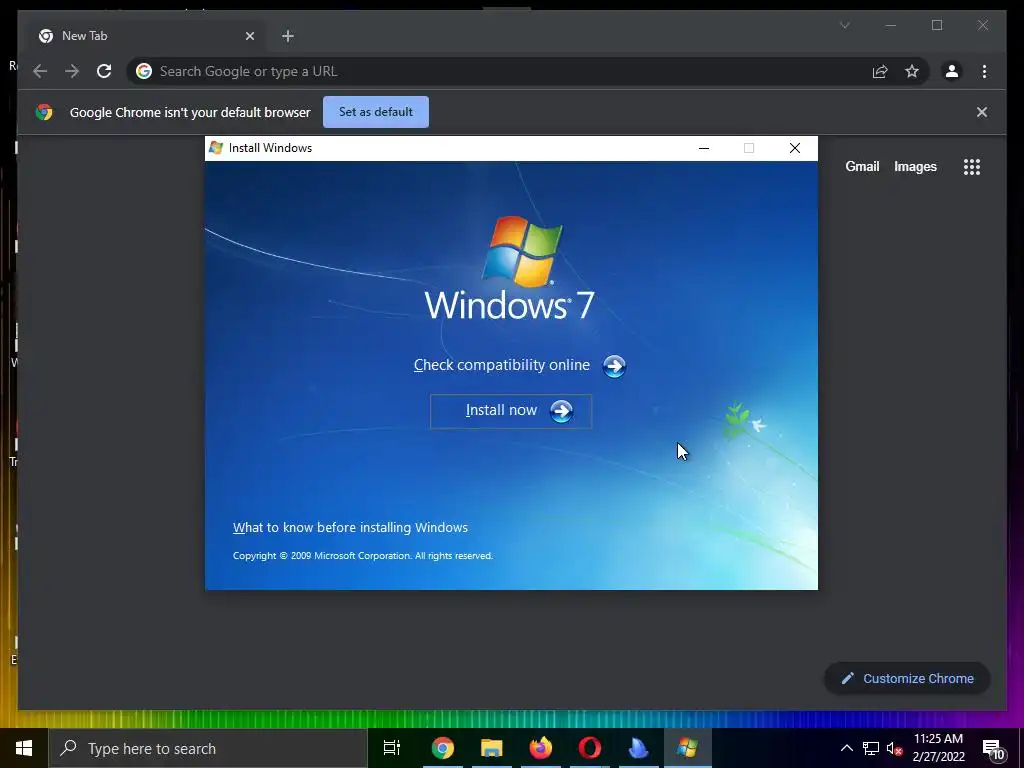Open a new Chrome tab with plus

tap(288, 36)
